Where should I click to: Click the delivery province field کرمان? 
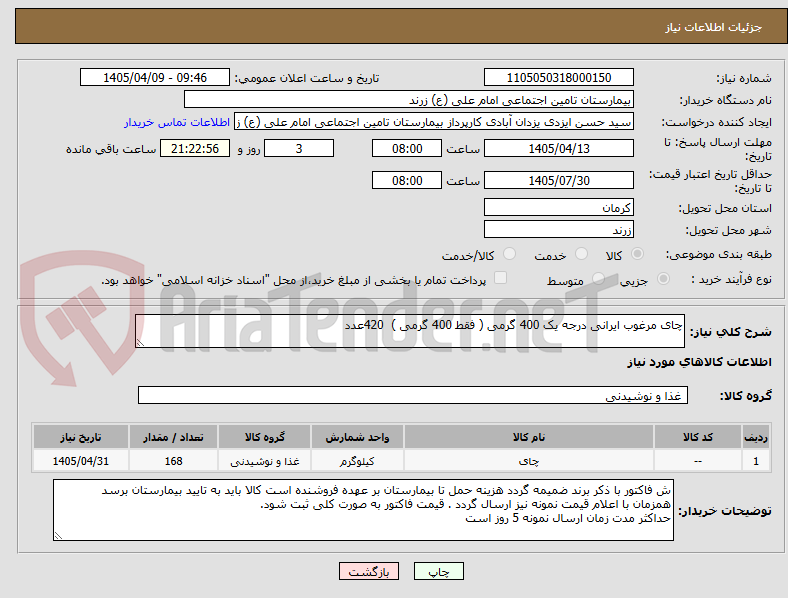[x=558, y=207]
